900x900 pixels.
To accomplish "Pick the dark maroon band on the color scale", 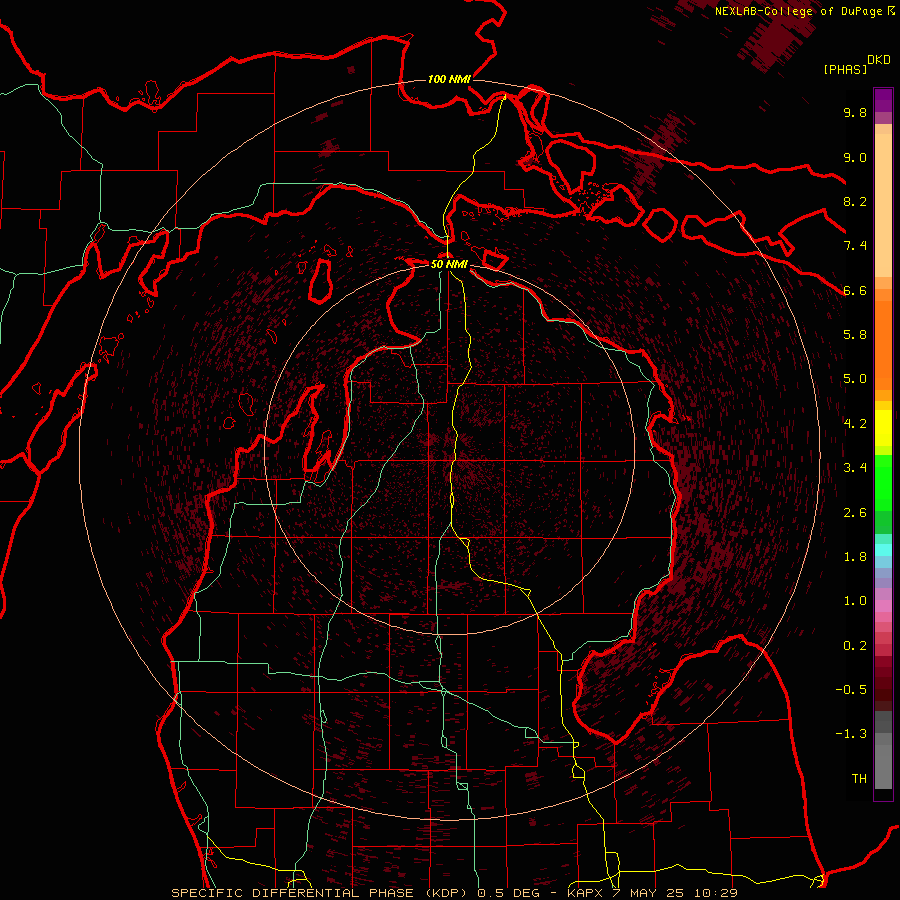I will 883,684.
